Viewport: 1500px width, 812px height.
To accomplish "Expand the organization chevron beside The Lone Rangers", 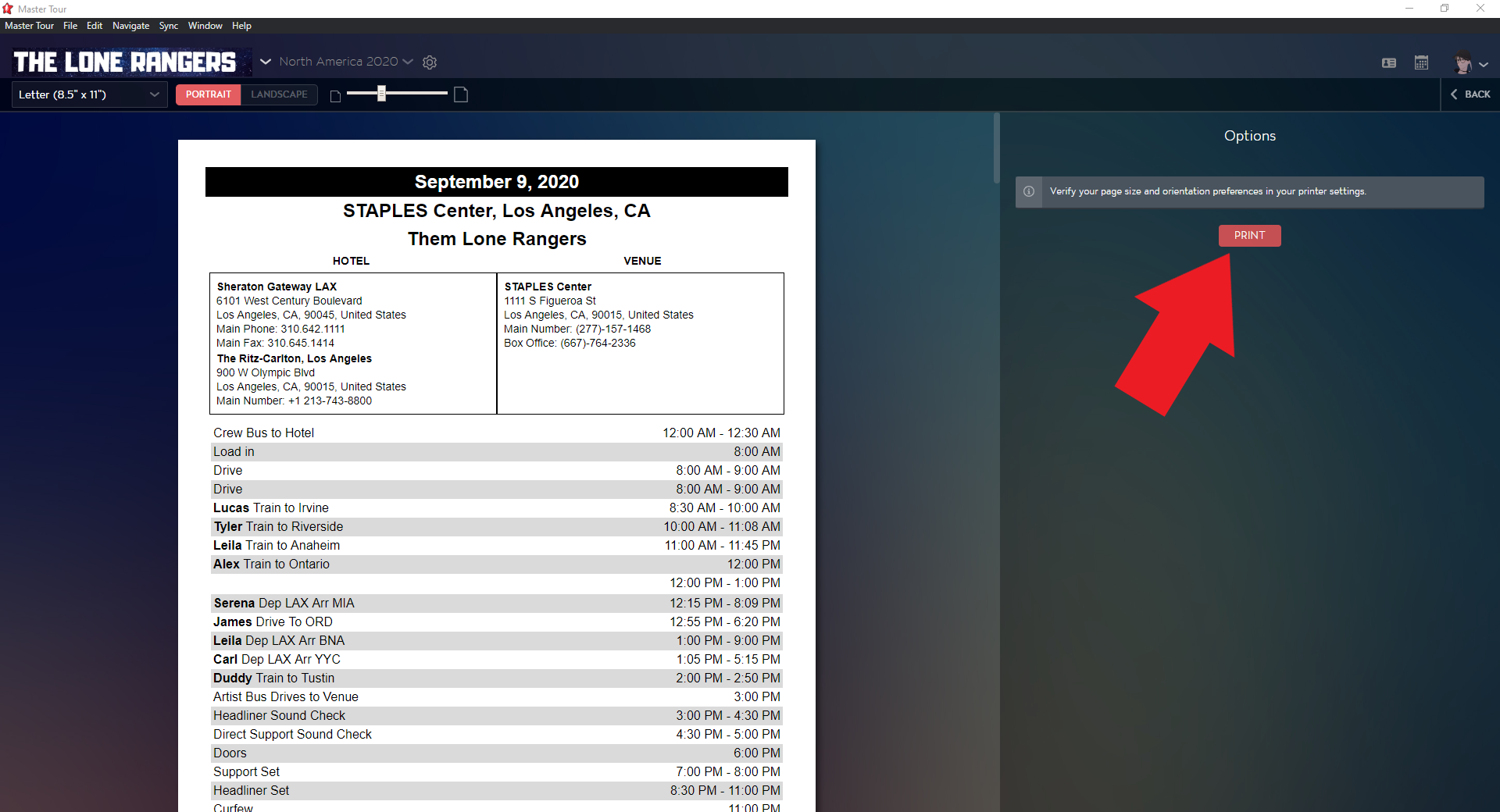I will [266, 62].
